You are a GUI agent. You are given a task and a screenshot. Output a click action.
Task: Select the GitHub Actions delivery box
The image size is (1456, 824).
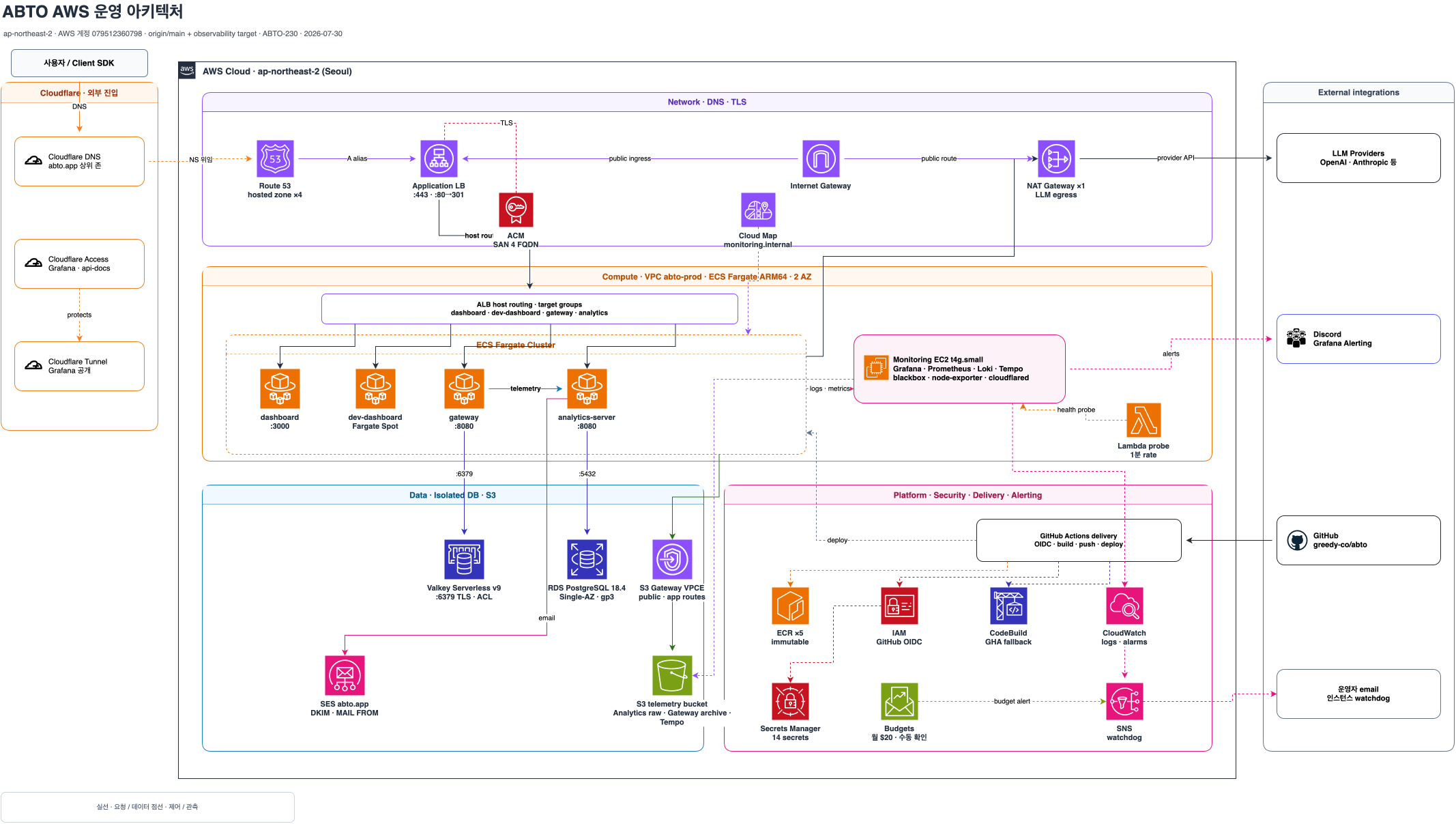click(1079, 541)
